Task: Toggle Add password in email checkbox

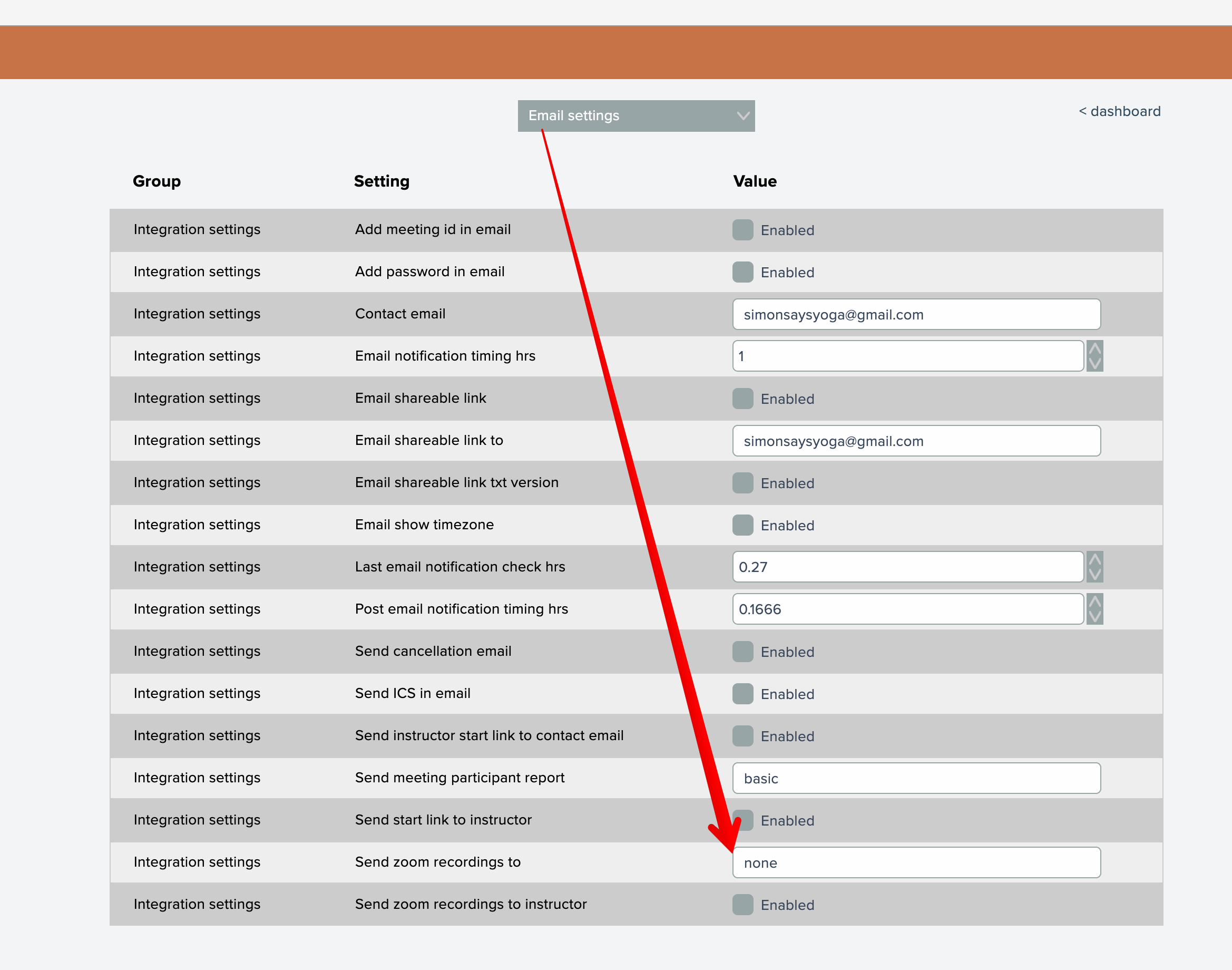Action: coord(742,272)
